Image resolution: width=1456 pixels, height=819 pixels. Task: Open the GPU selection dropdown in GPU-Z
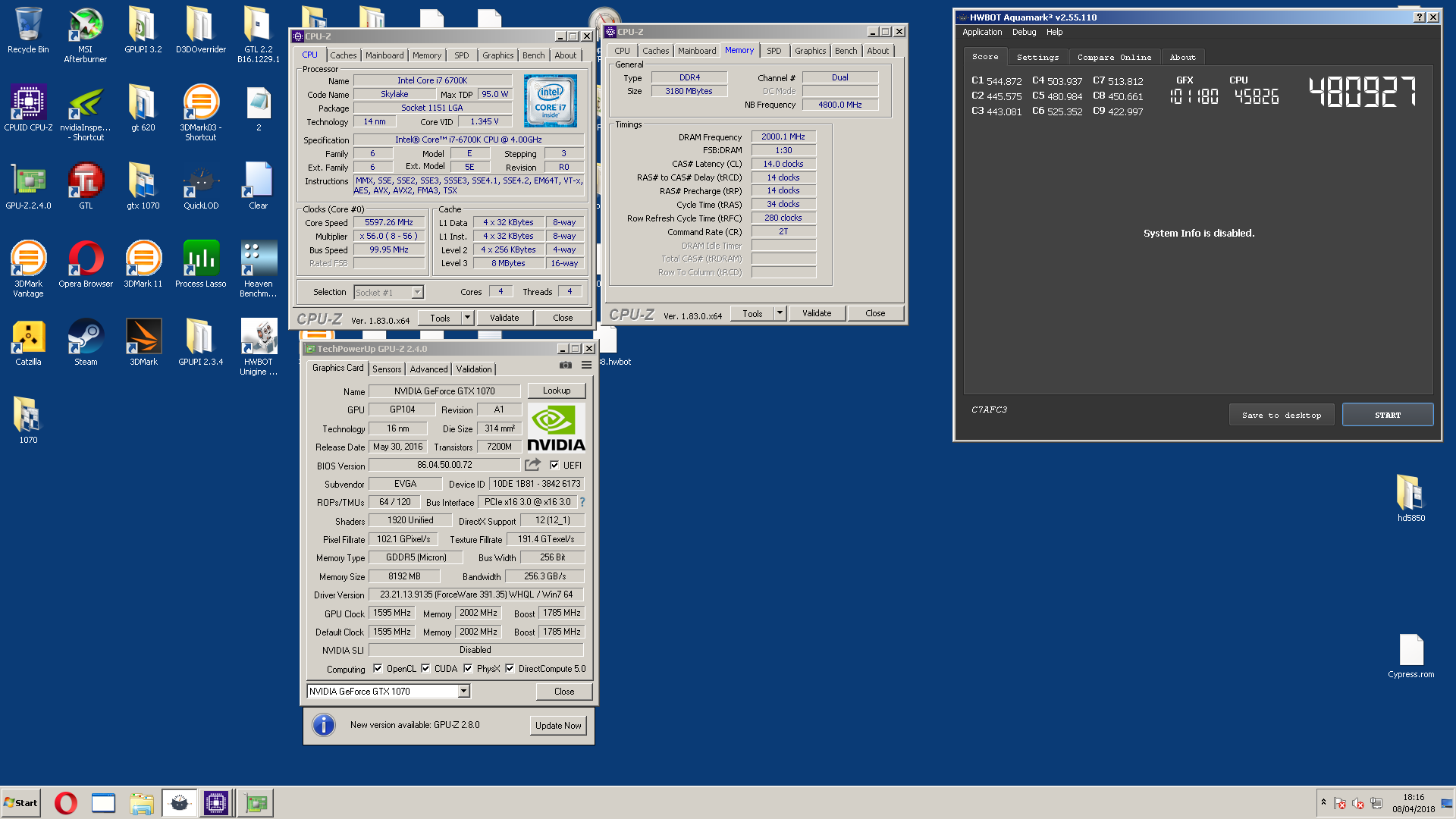tap(463, 692)
